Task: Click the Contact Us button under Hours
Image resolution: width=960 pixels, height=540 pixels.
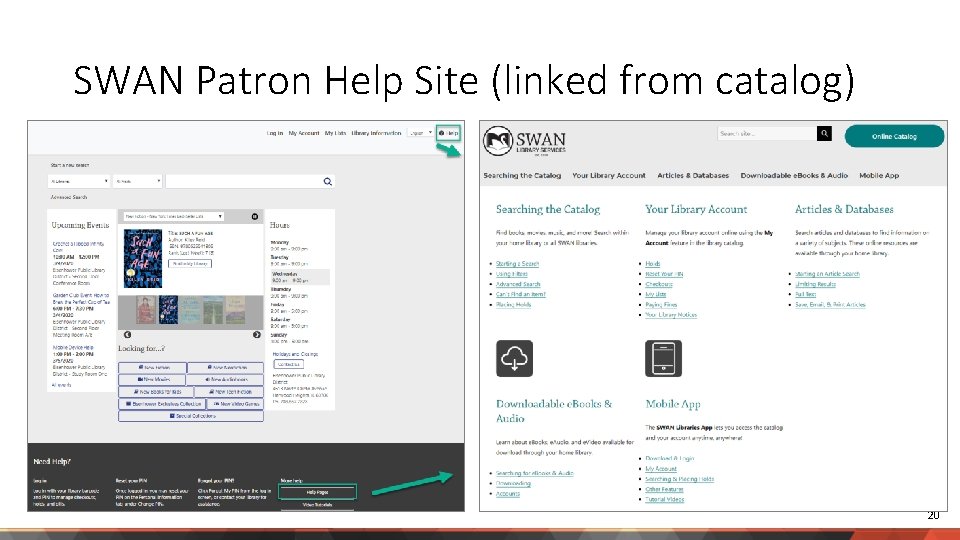Action: tap(288, 364)
